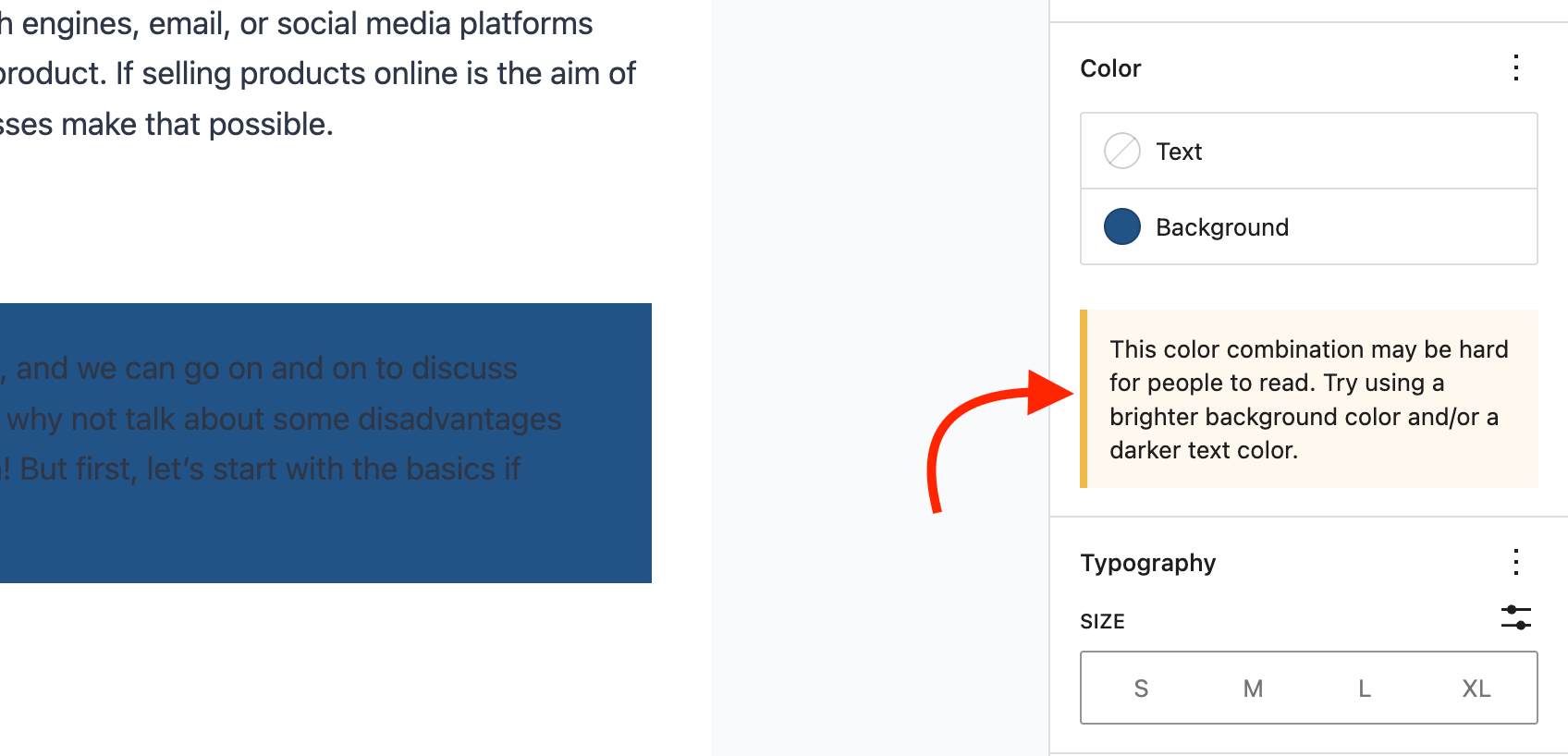Click the color contrast warning notice
1568x756 pixels.
1308,399
